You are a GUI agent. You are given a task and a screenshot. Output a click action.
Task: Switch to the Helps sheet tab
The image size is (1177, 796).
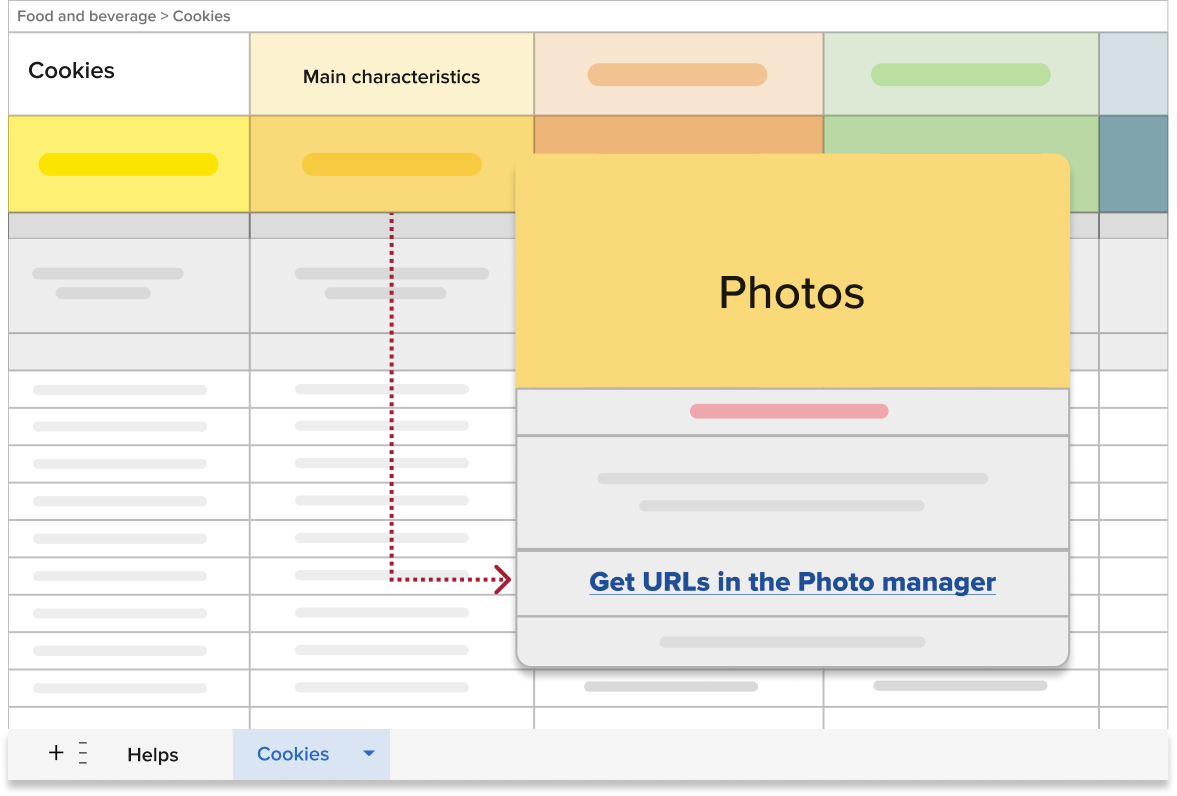tap(152, 755)
